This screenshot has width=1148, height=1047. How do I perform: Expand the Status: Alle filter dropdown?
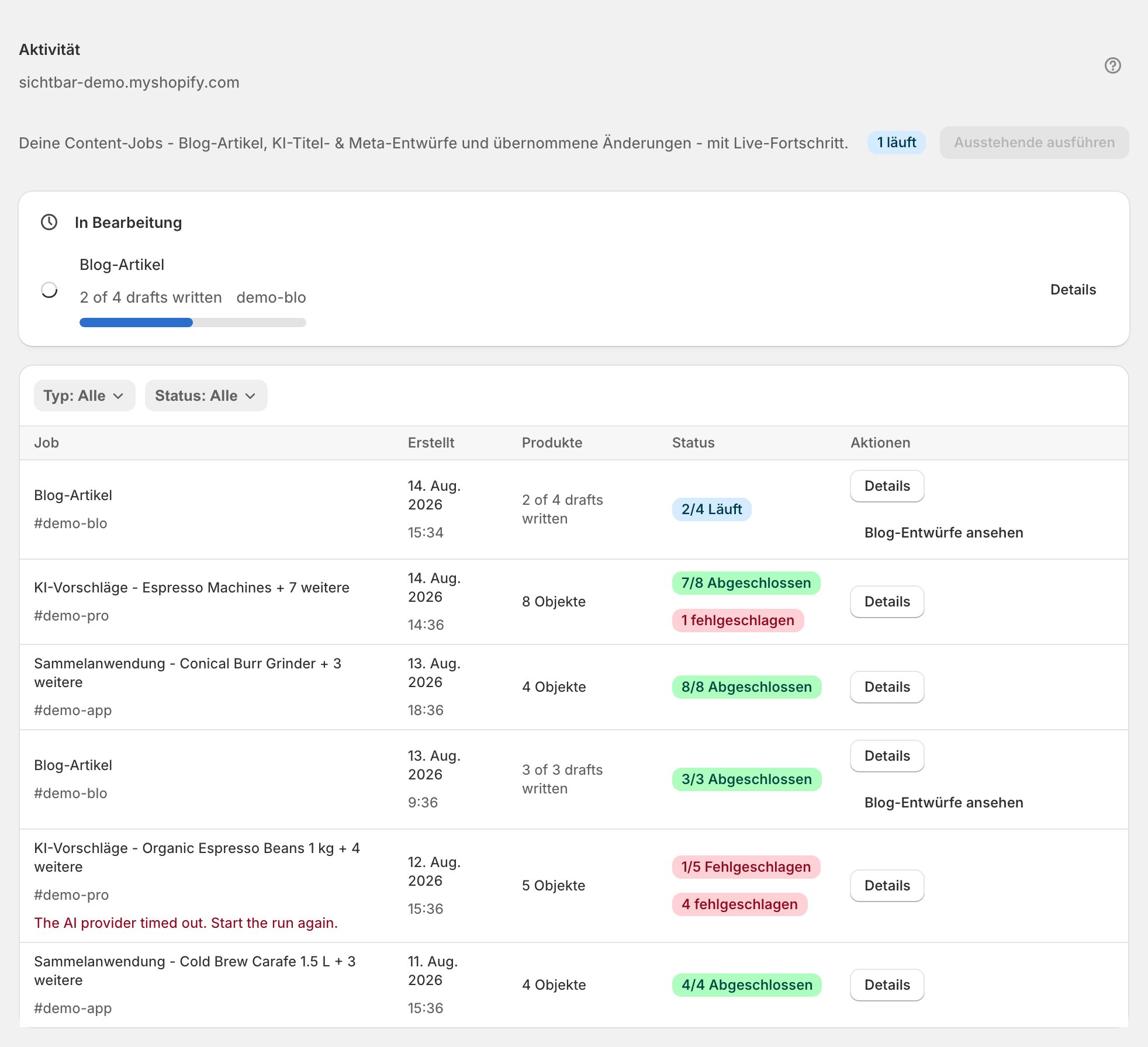pyautogui.click(x=206, y=396)
